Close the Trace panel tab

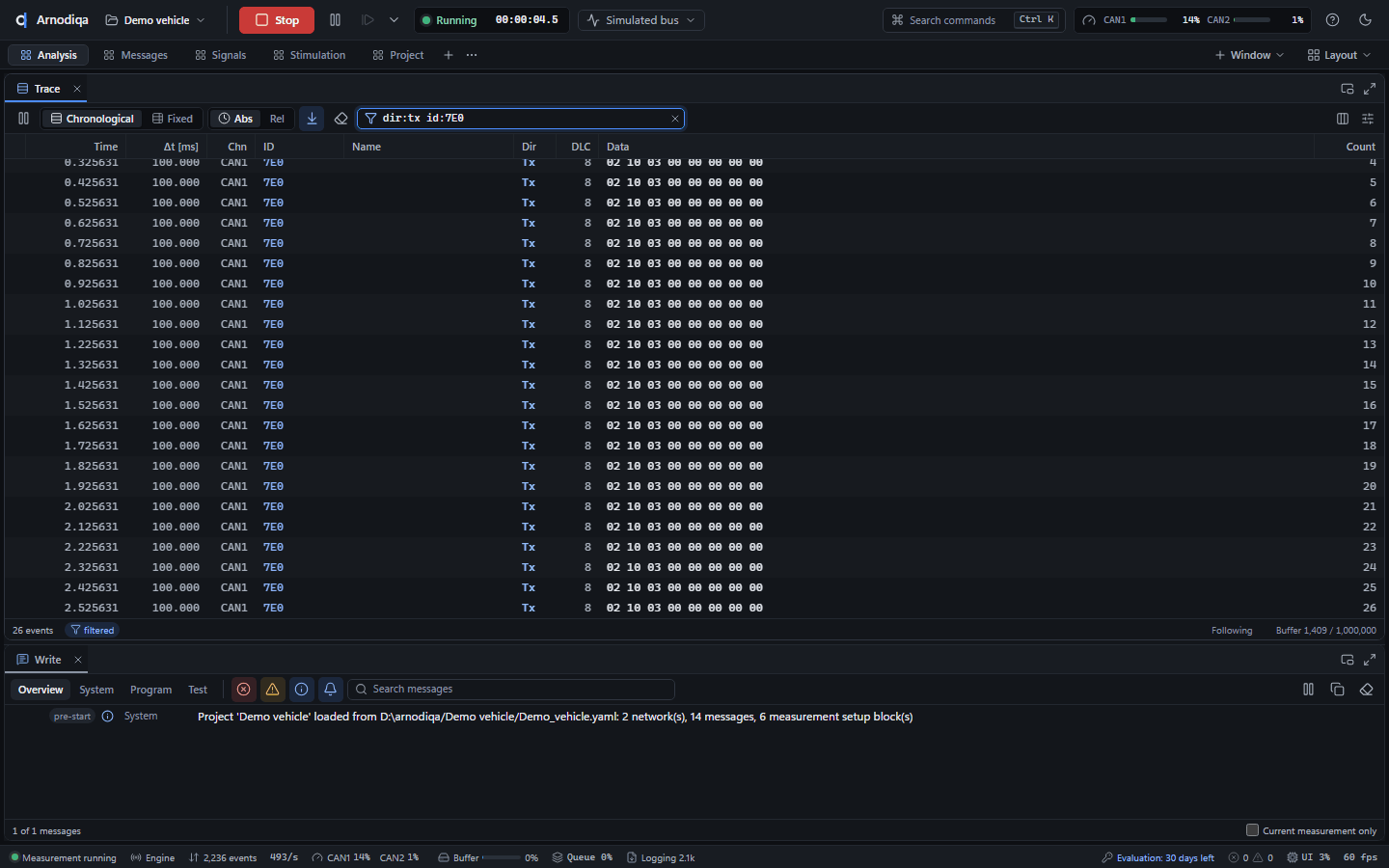coord(77,89)
